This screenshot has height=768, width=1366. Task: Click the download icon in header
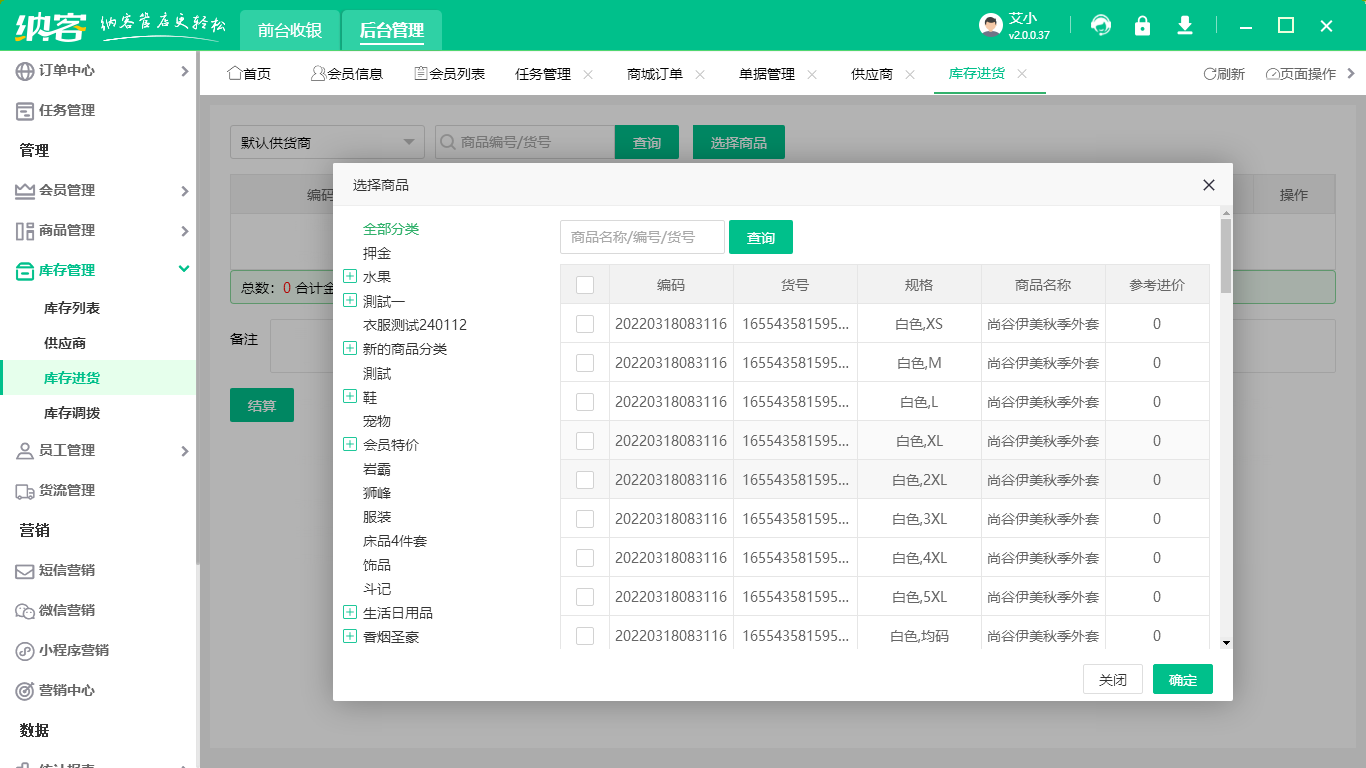(1185, 25)
